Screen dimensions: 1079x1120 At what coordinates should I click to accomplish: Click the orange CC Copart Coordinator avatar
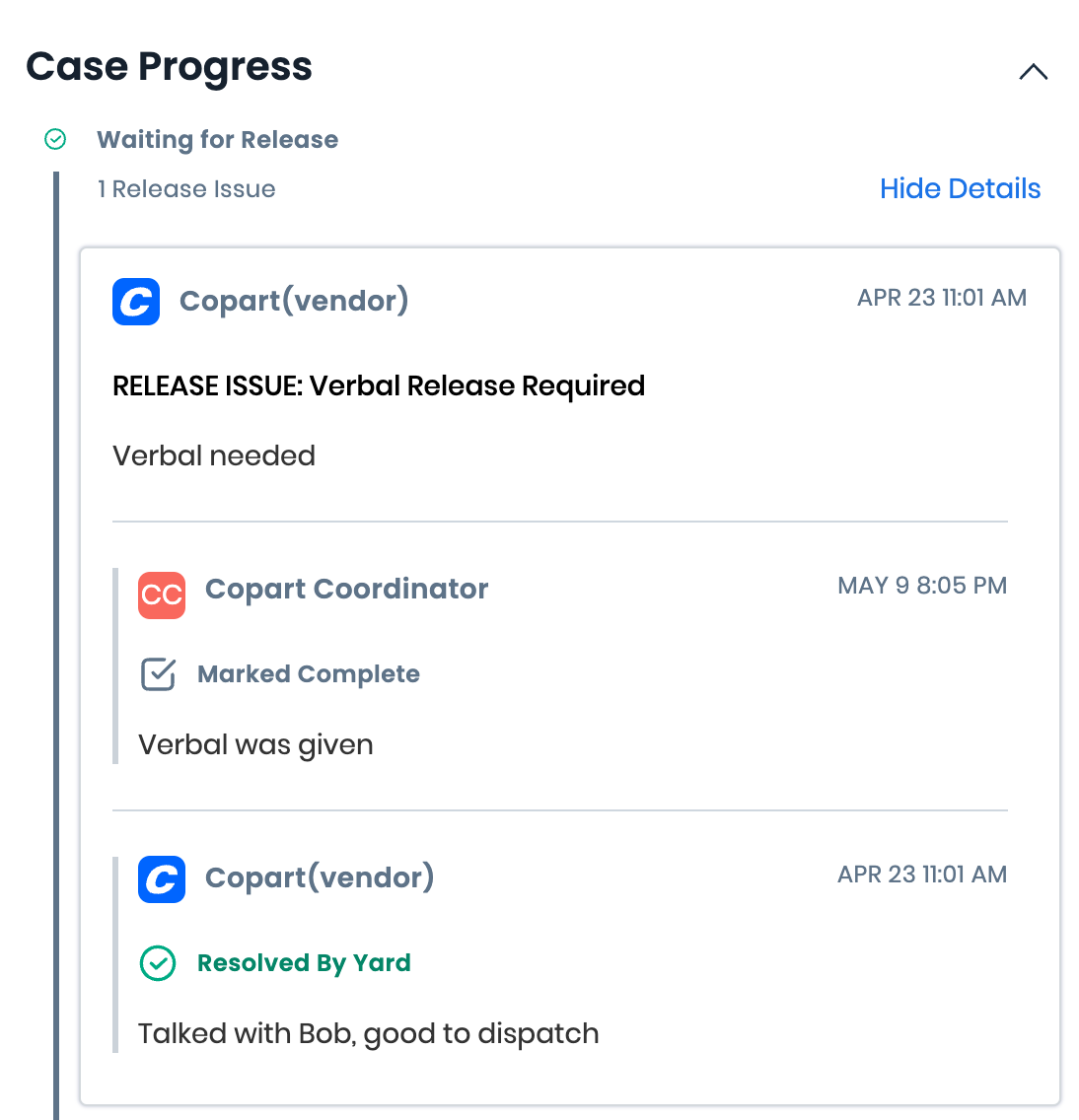click(x=162, y=595)
